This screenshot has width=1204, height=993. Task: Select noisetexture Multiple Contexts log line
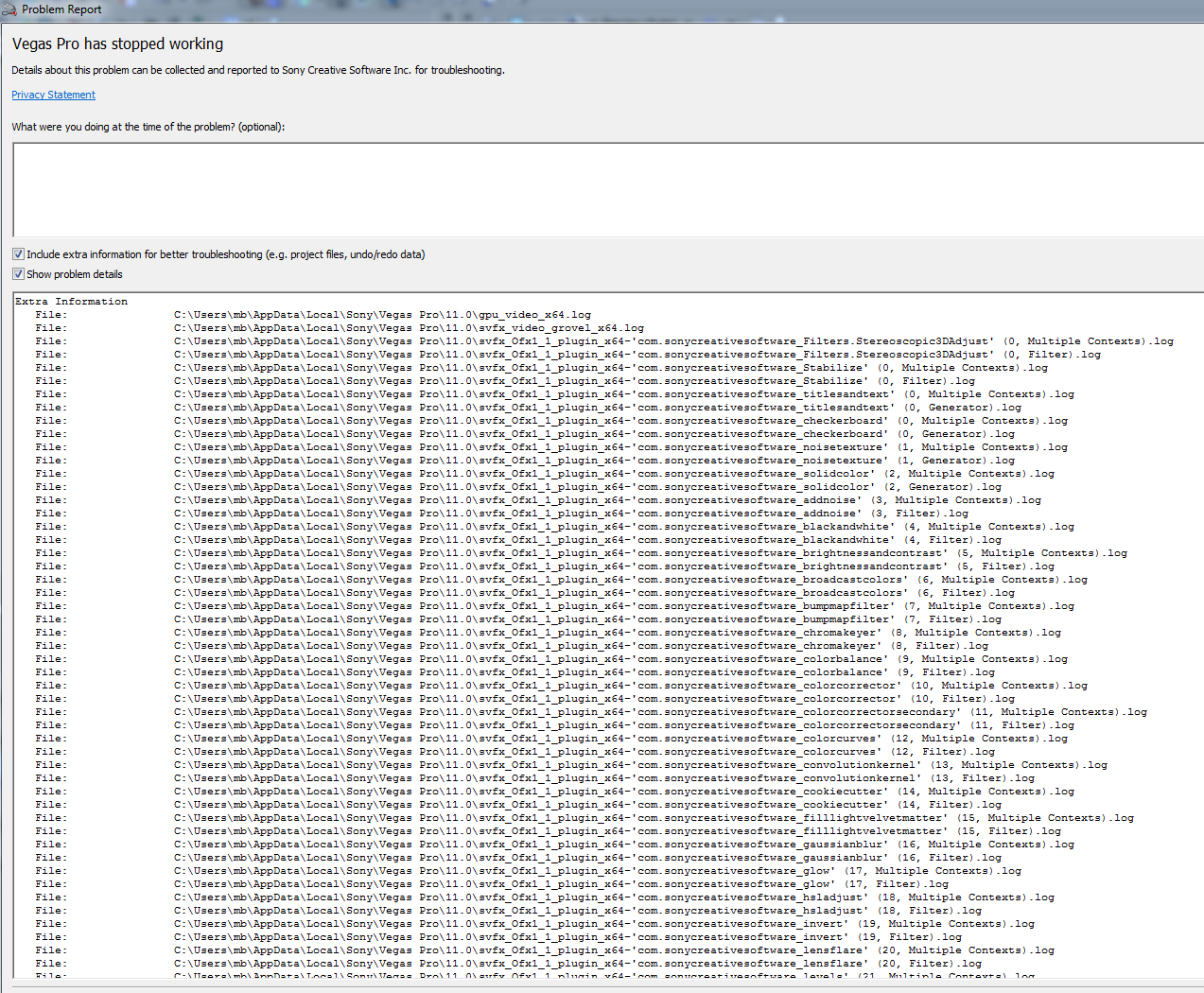[551, 447]
